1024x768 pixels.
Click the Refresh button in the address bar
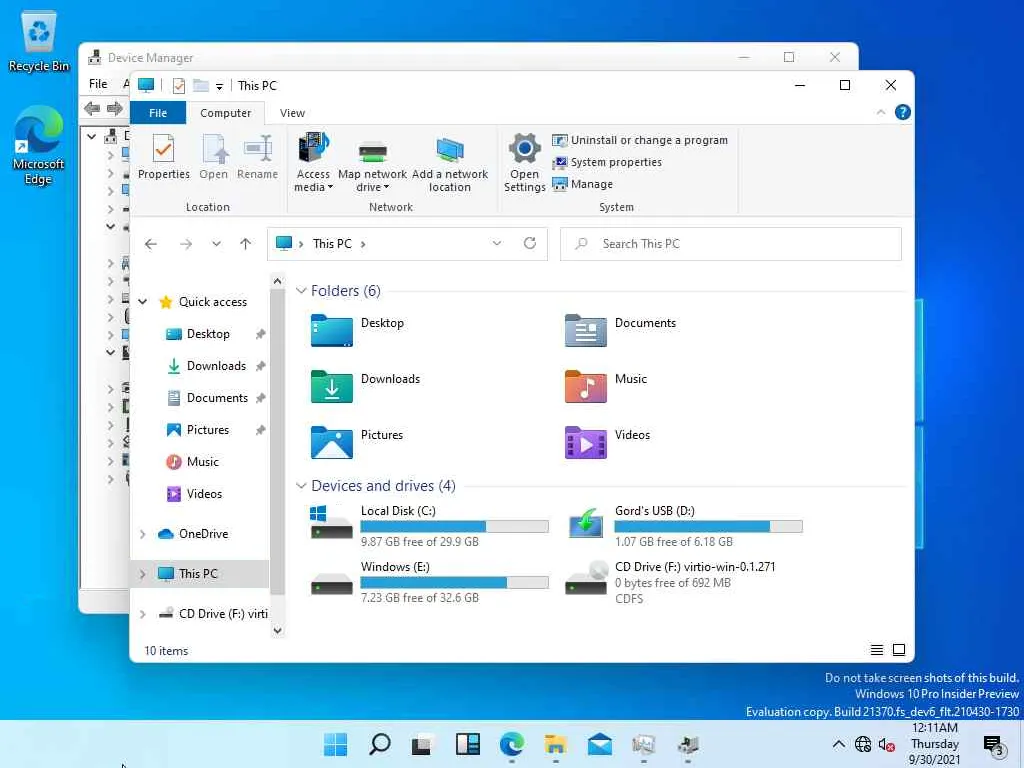pos(530,244)
